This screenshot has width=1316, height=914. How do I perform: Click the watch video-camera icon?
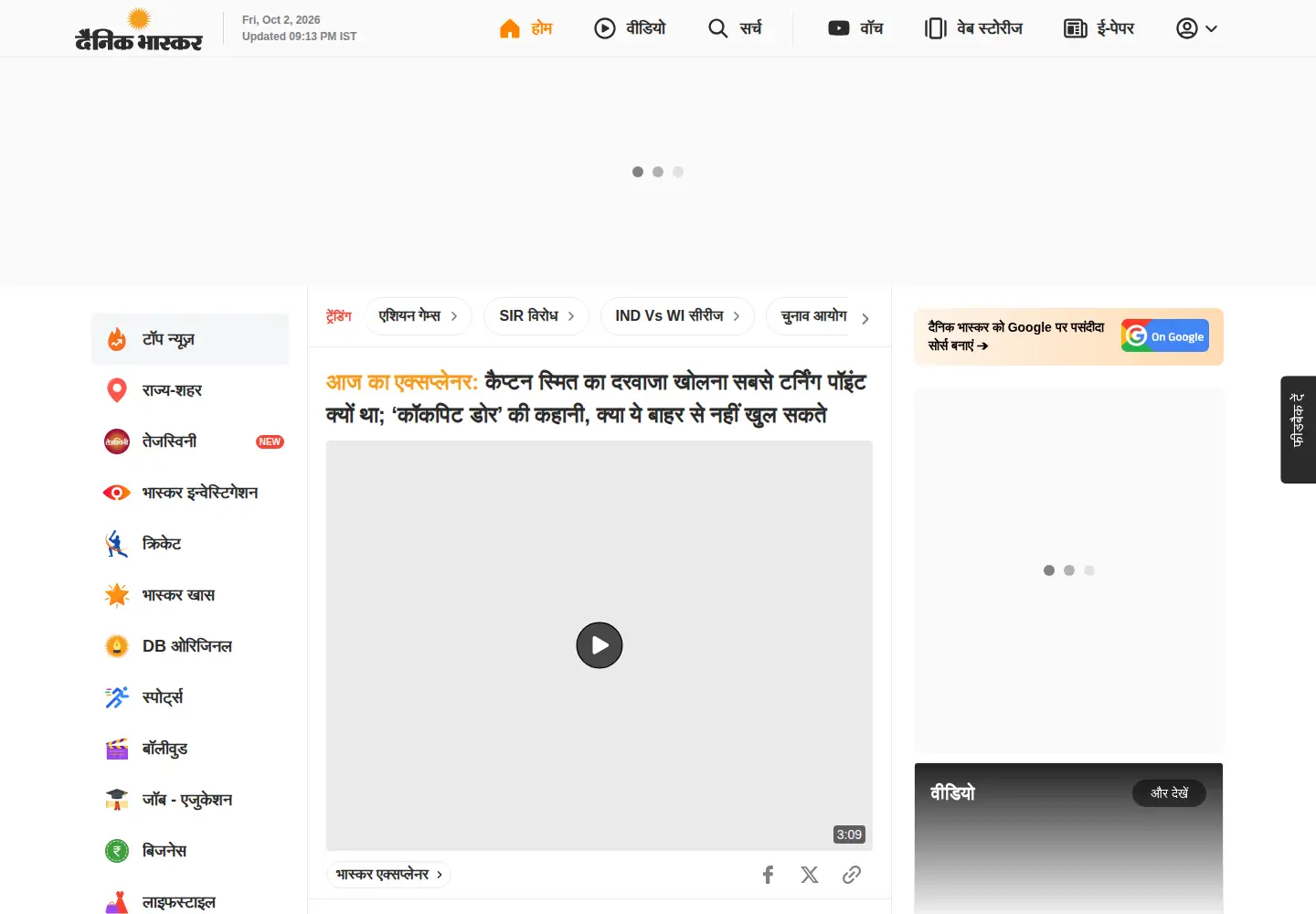tap(839, 28)
